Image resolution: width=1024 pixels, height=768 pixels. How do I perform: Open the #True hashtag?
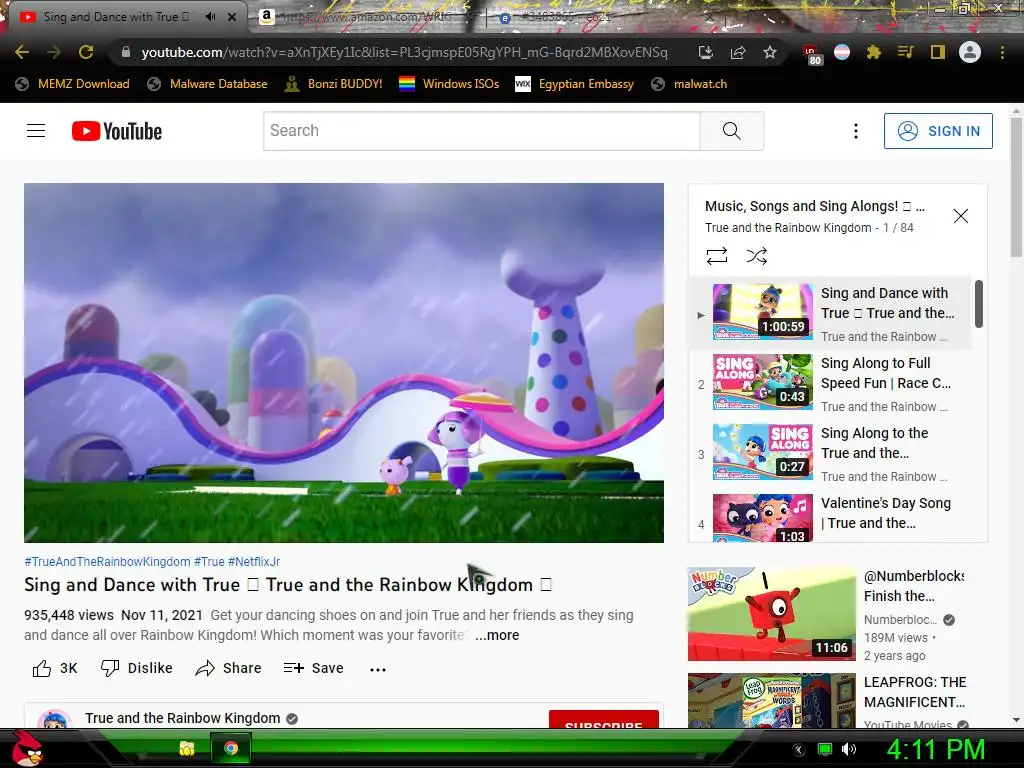click(x=209, y=562)
